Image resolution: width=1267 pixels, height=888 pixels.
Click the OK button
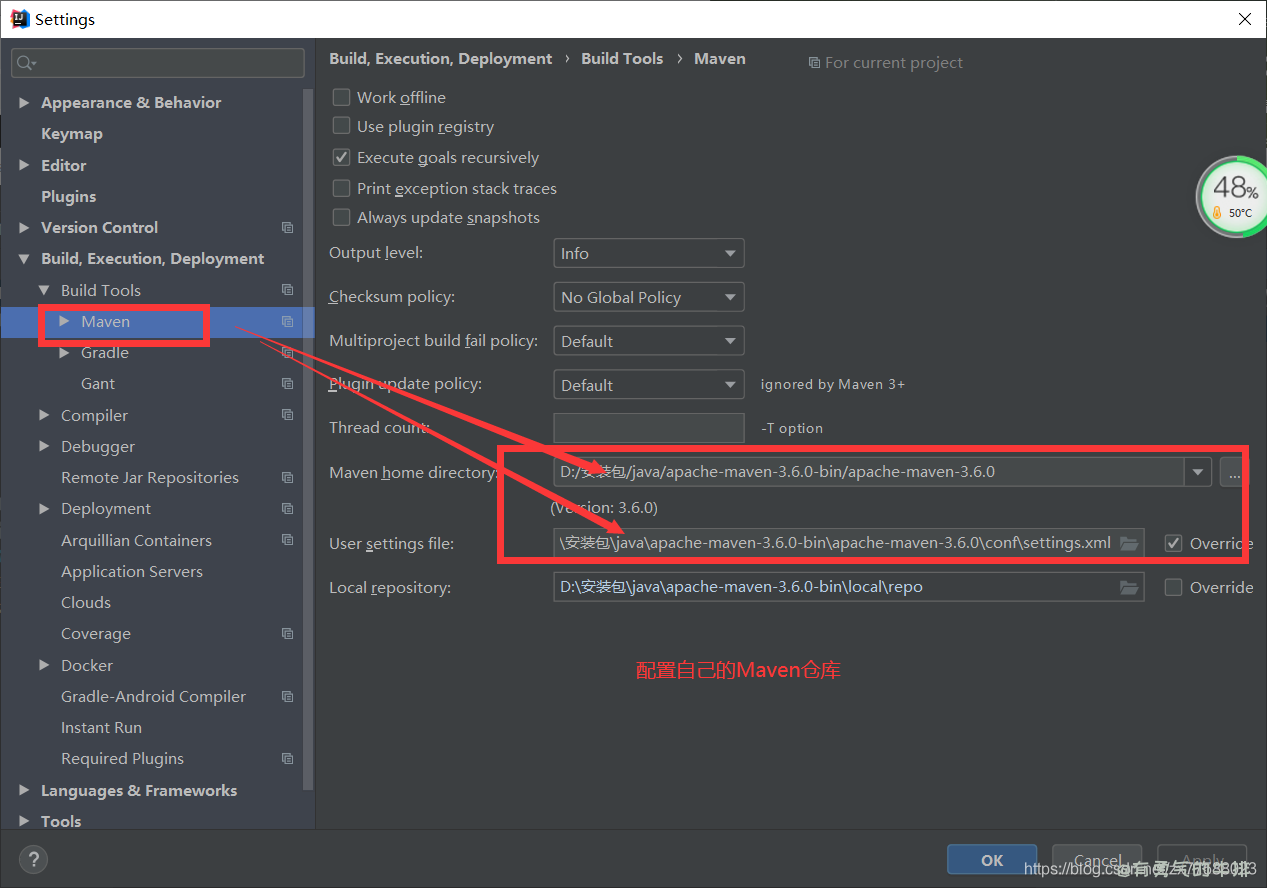pos(992,860)
